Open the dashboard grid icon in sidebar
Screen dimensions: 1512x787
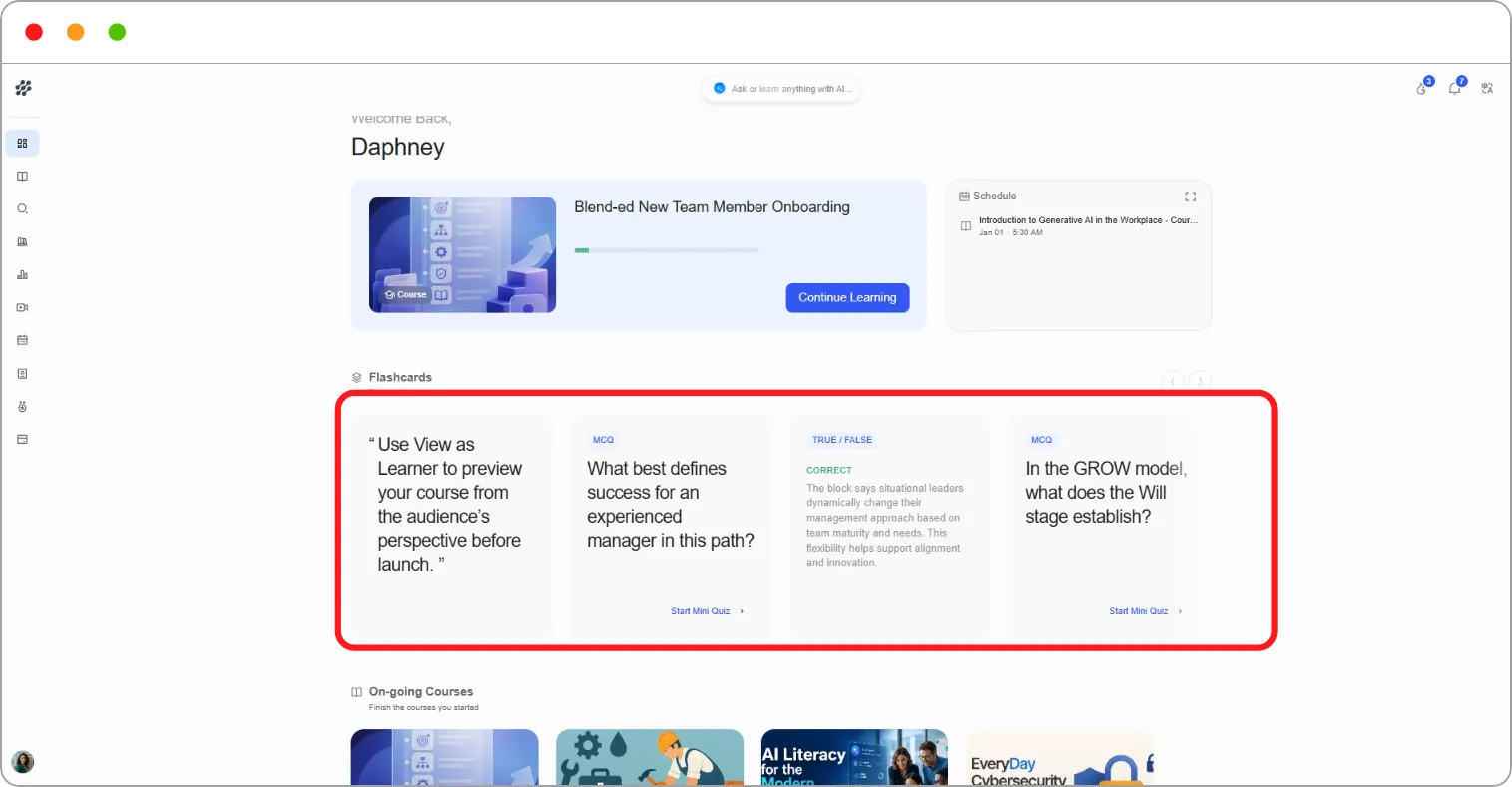coord(22,144)
